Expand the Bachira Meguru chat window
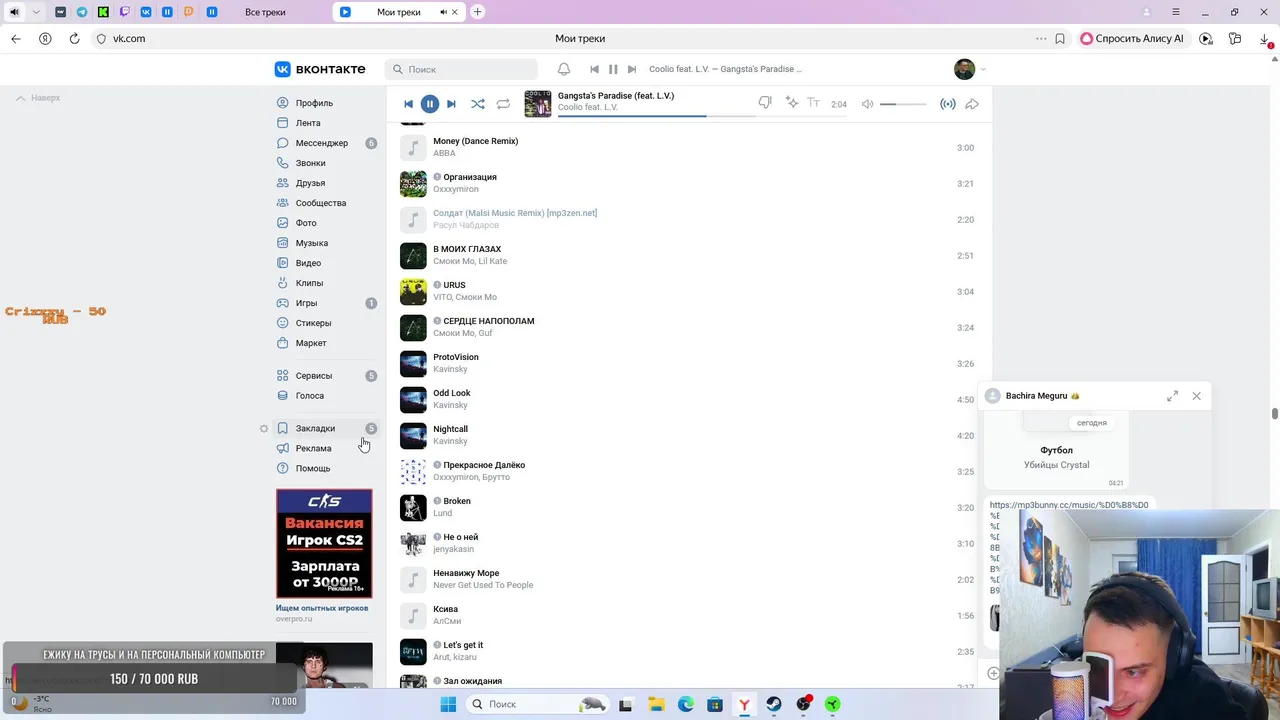The width and height of the screenshot is (1280, 720). tap(1172, 396)
